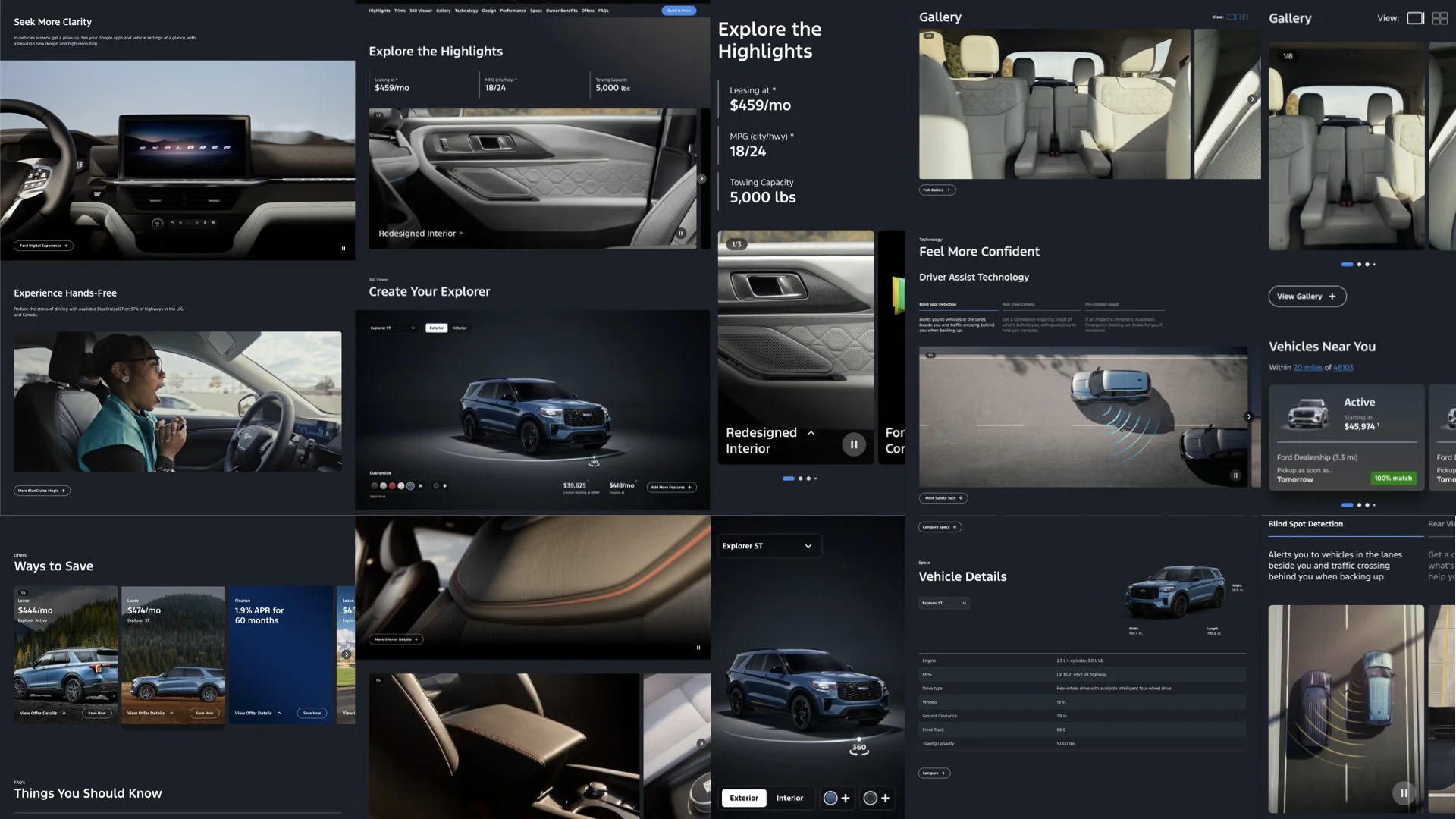Open Explorer ST dropdown under Vehicle Details
1456x819 pixels.
tap(943, 604)
